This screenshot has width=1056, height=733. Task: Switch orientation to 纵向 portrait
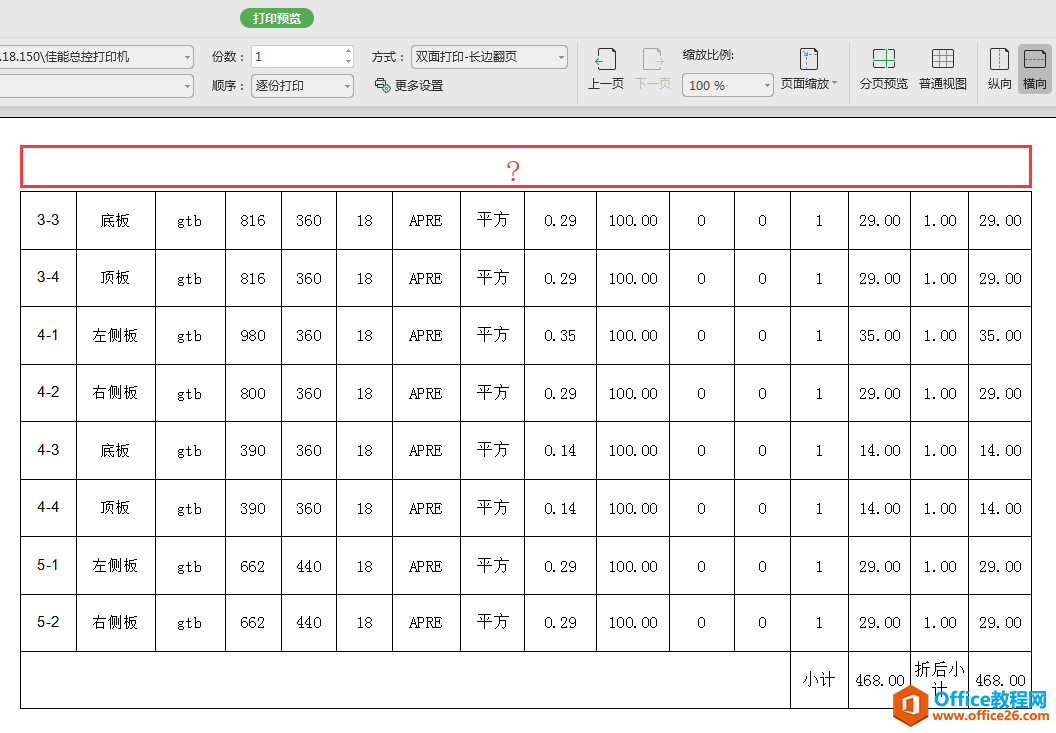coord(999,68)
